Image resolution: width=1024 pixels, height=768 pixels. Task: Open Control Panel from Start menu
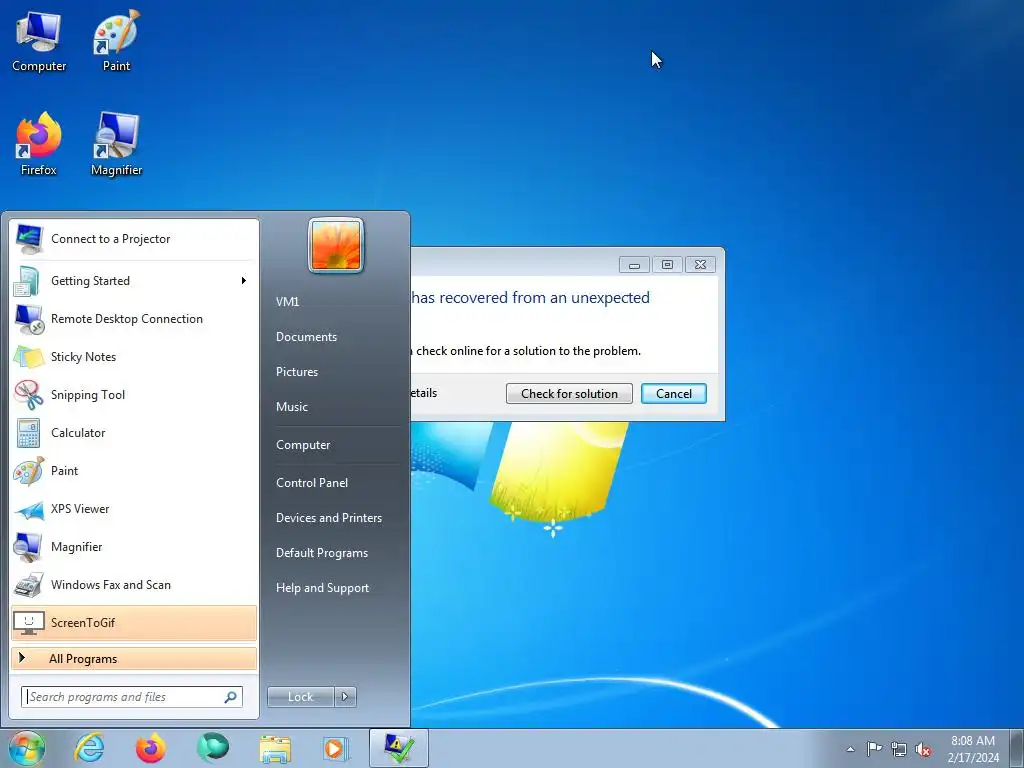pos(312,483)
